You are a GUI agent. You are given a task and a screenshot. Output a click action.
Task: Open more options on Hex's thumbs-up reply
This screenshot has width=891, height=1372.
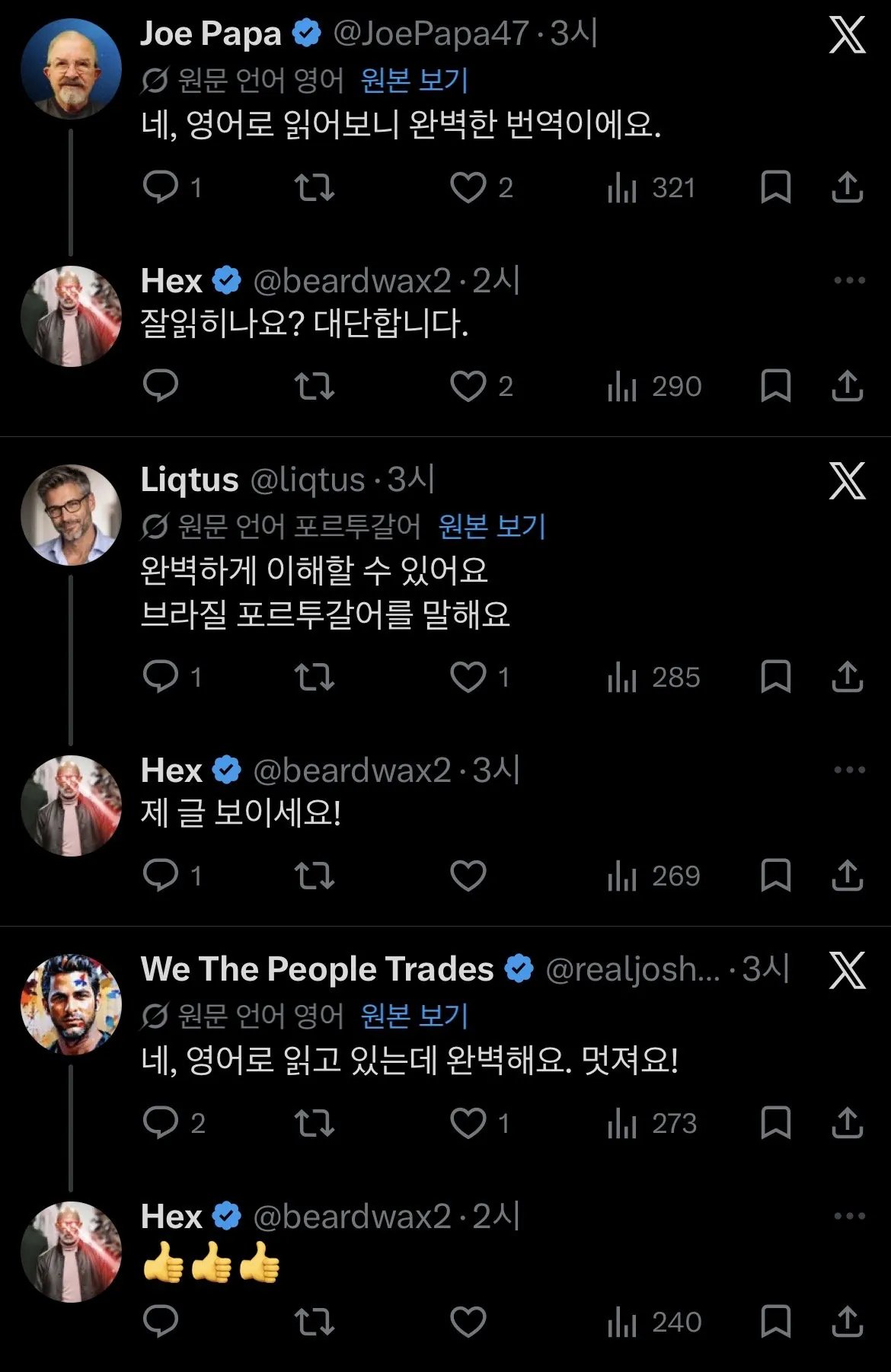point(849,1216)
